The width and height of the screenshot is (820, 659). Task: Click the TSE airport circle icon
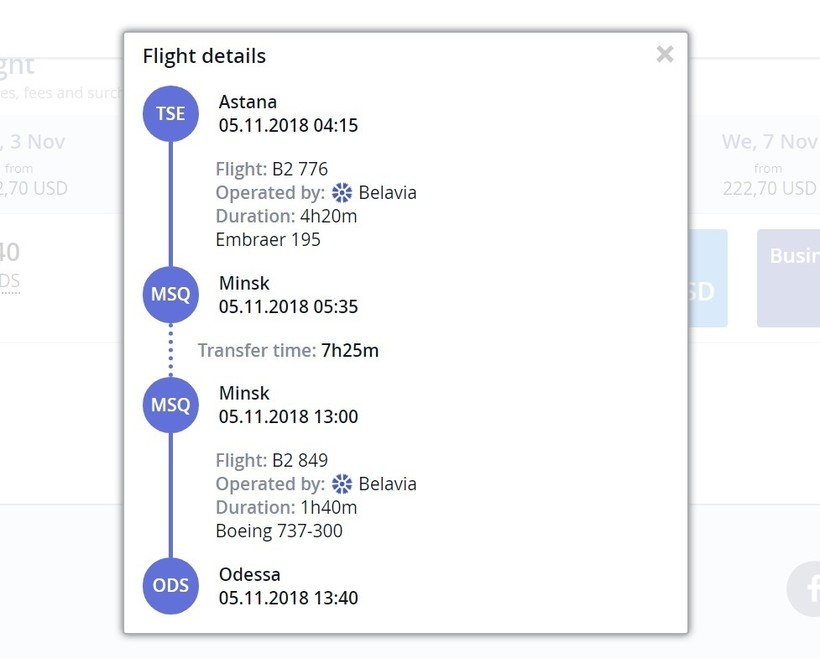pyautogui.click(x=170, y=113)
